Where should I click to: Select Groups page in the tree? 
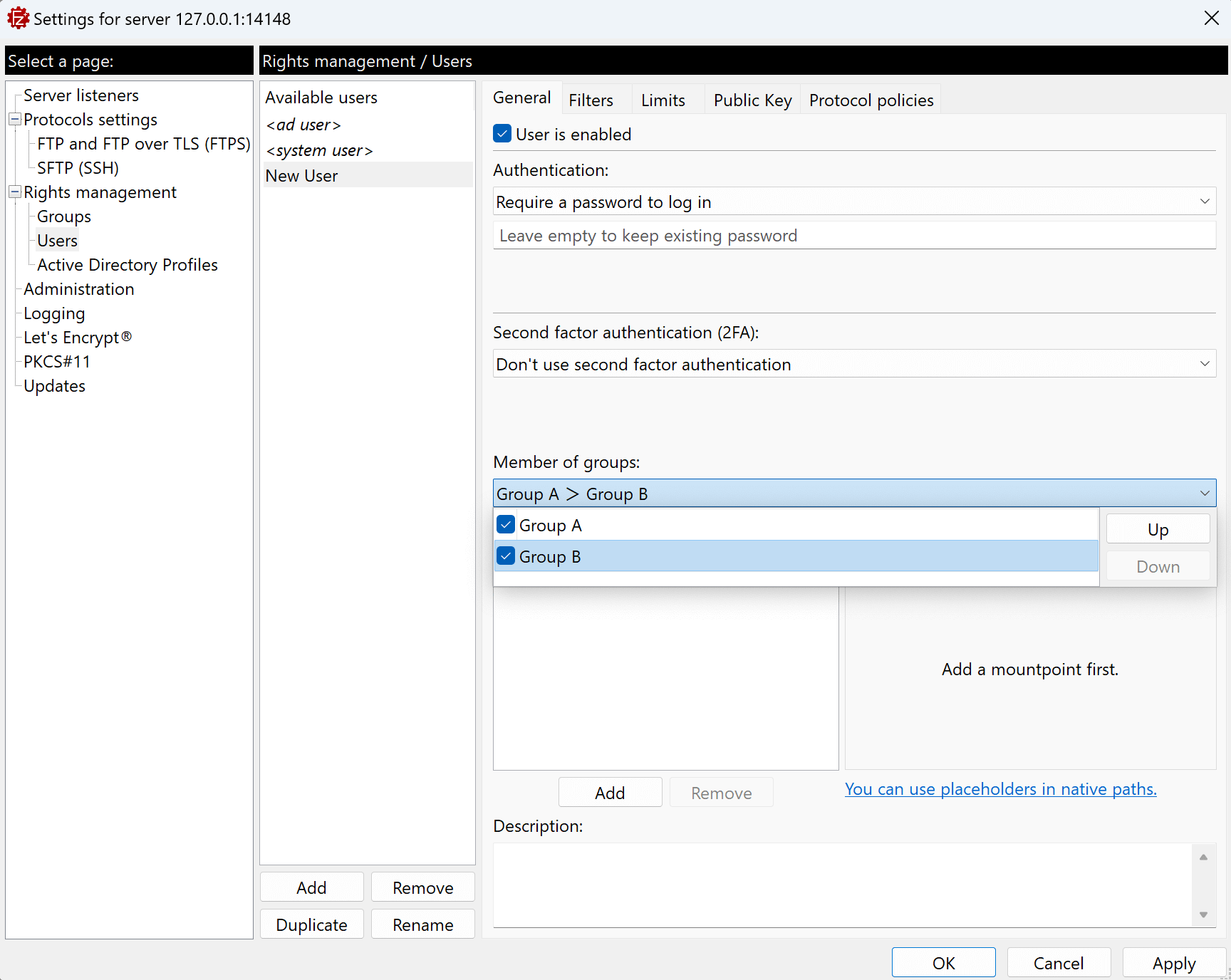point(64,217)
